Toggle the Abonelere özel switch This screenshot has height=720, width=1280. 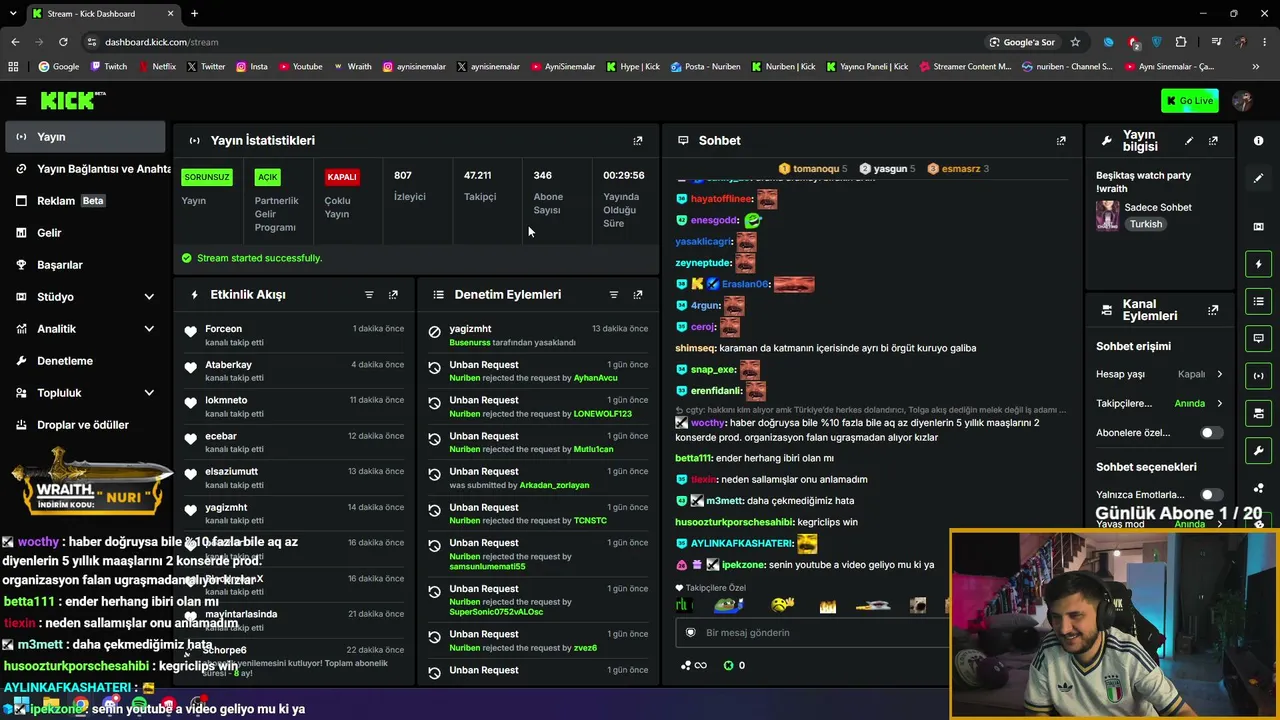coord(1211,433)
